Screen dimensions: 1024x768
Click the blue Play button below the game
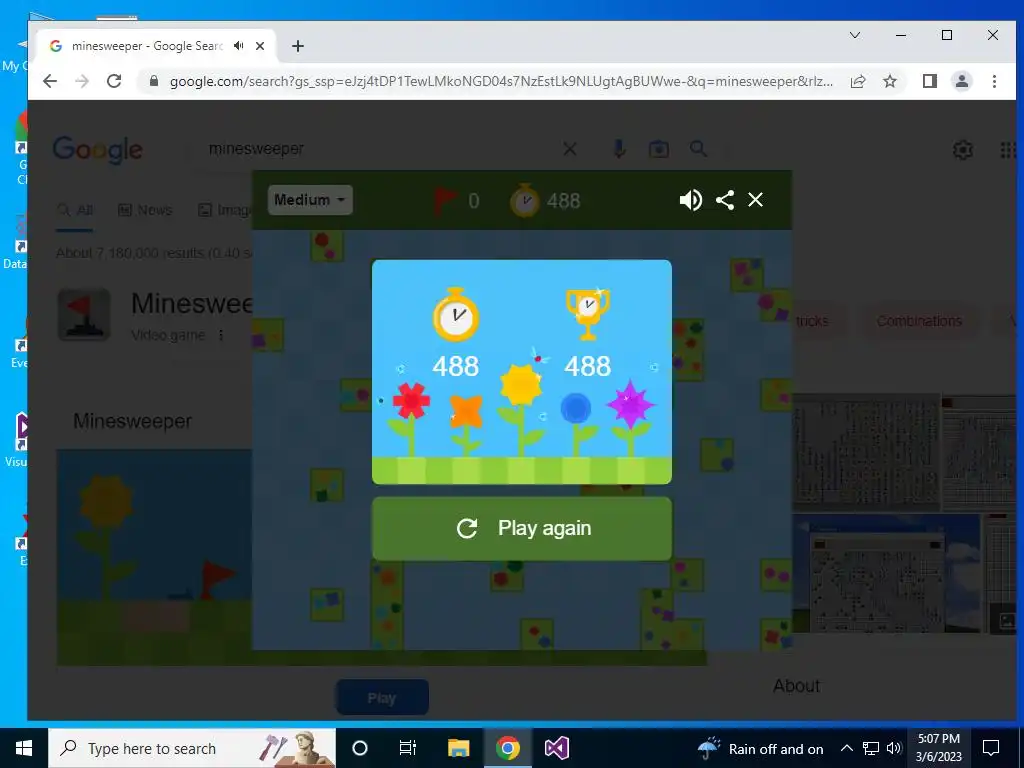[382, 697]
